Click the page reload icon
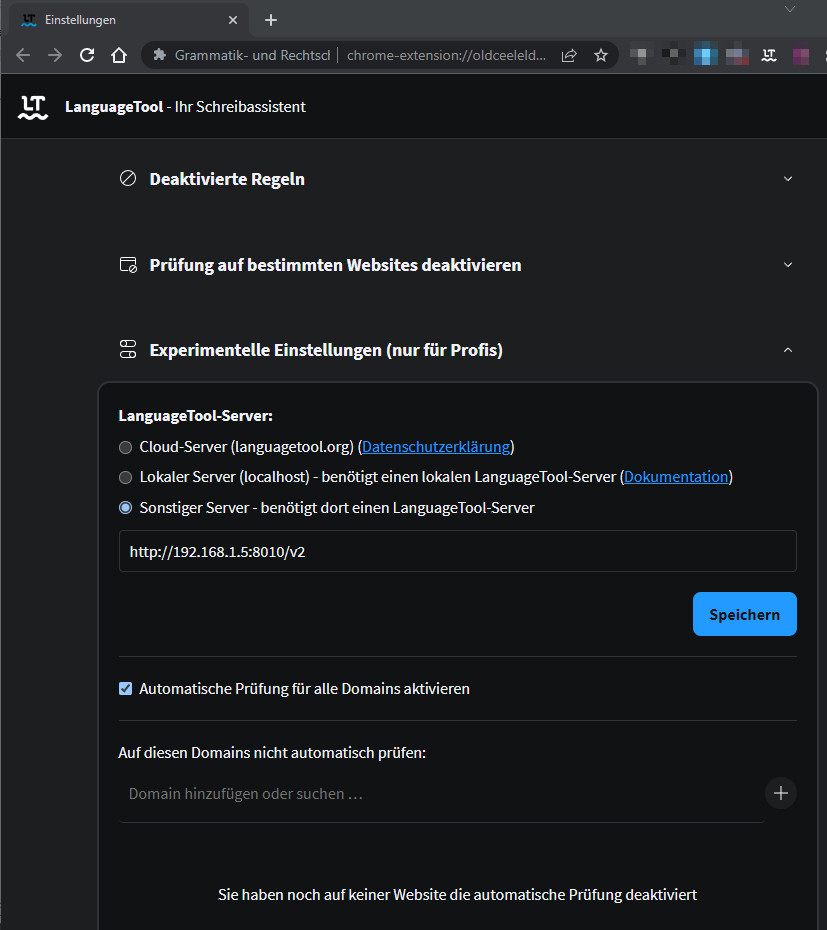Image resolution: width=827 pixels, height=930 pixels. coord(86,55)
